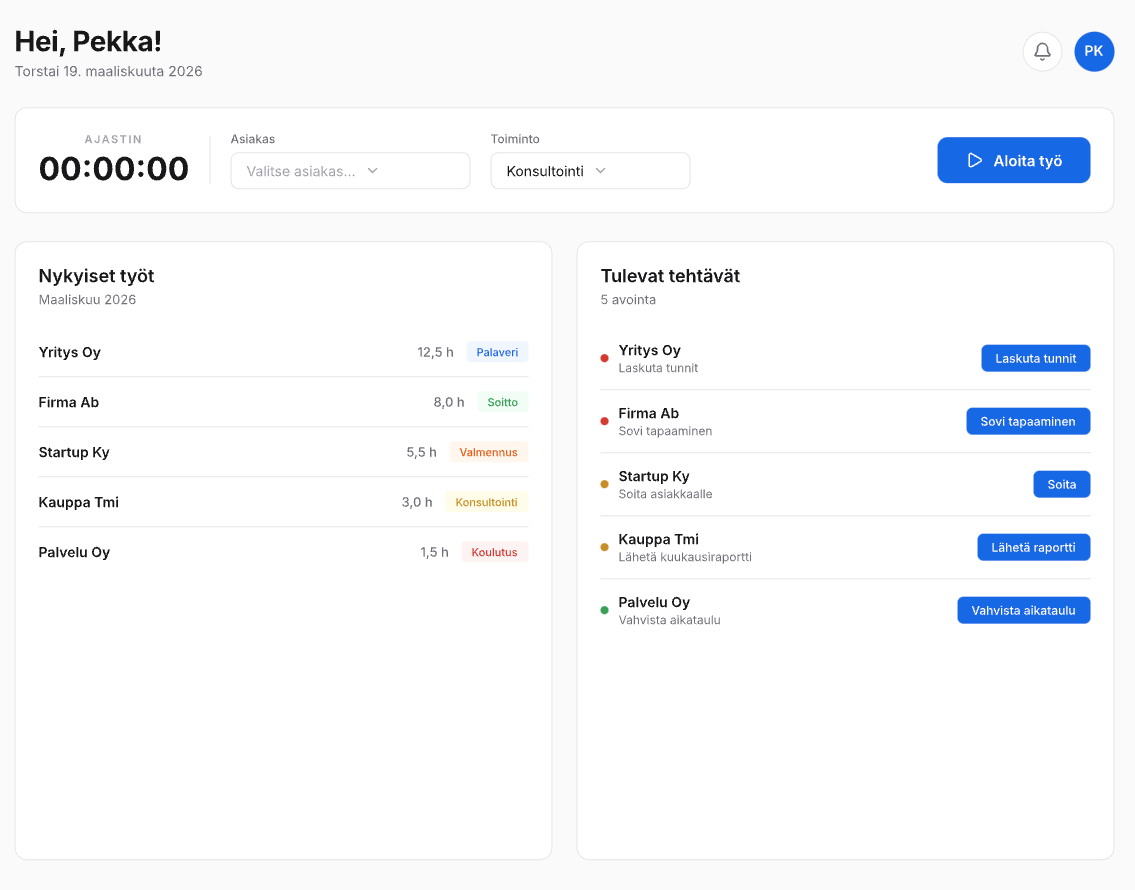Click the 00:00:00 timer display
This screenshot has width=1135, height=890.
pyautogui.click(x=114, y=168)
